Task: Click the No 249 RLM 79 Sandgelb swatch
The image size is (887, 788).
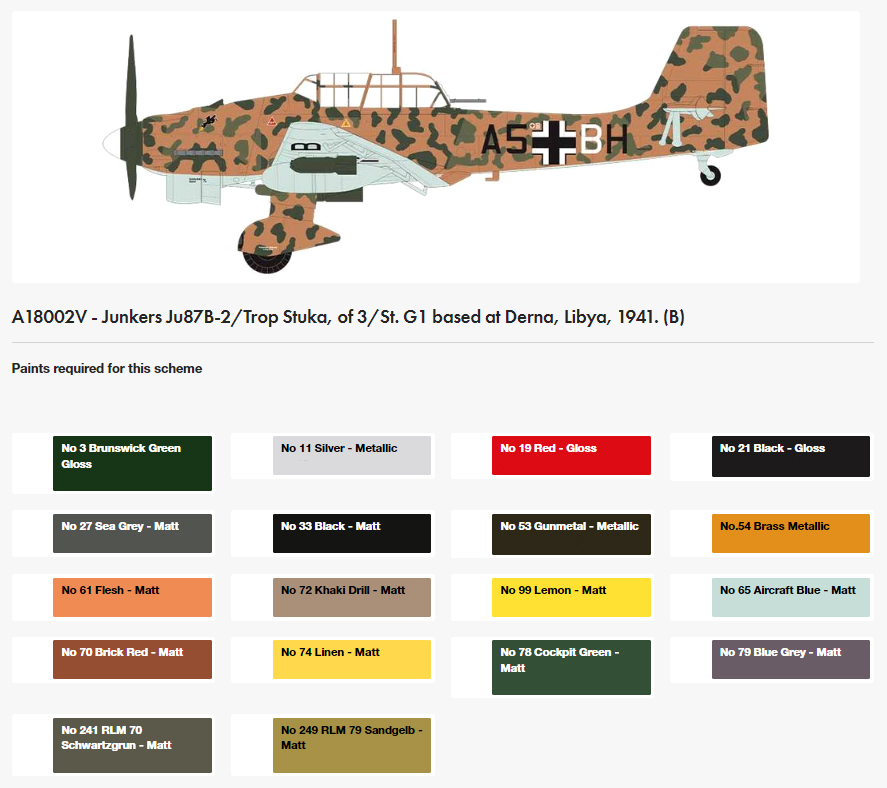Action: [x=352, y=746]
